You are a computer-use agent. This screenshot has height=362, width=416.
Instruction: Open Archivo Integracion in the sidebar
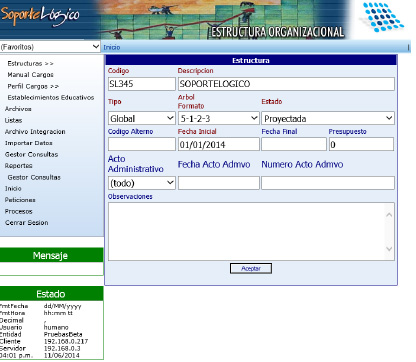point(35,132)
